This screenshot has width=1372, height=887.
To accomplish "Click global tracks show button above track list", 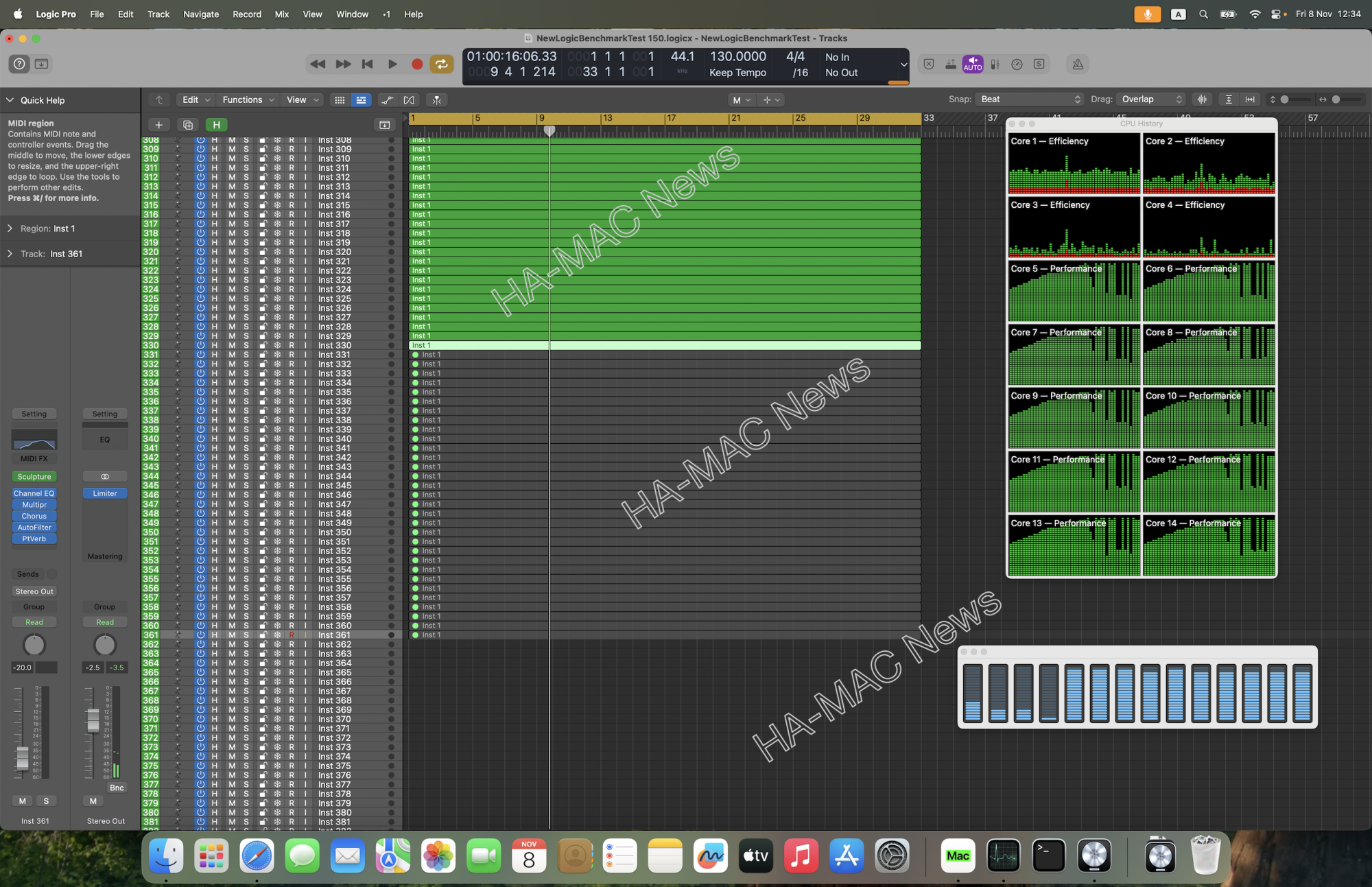I will point(384,124).
